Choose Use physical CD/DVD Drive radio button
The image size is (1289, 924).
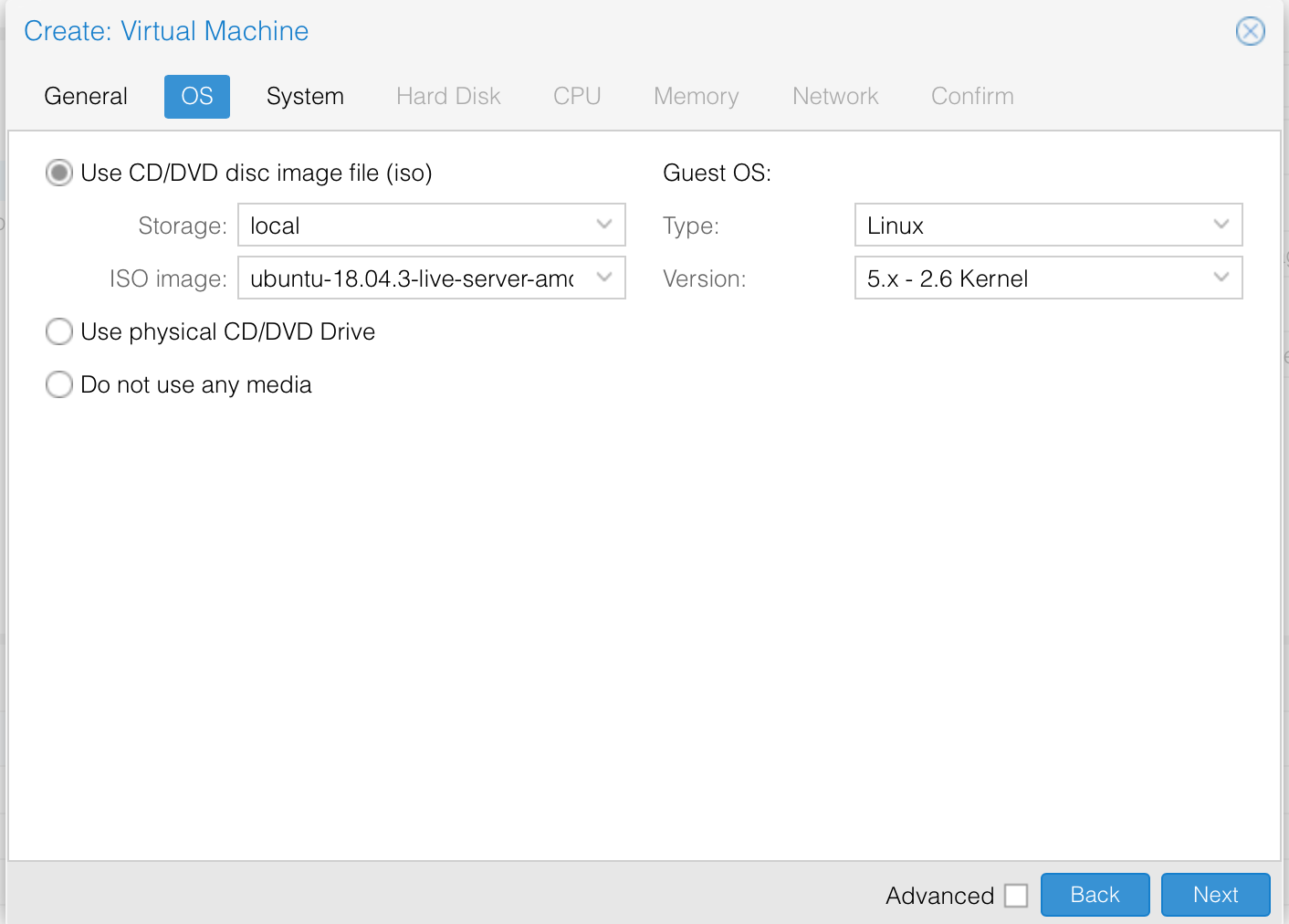click(59, 331)
